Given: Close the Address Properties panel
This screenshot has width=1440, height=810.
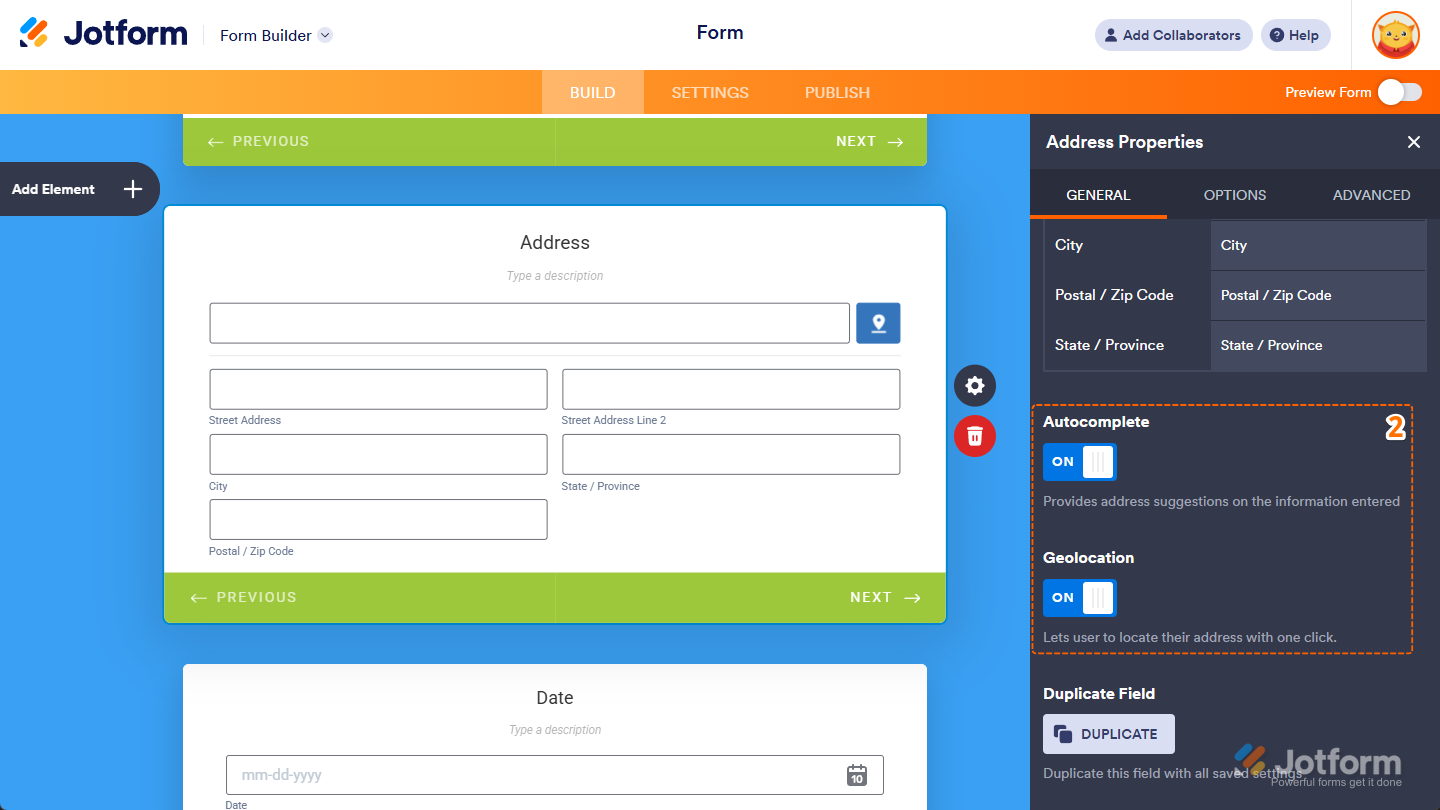Looking at the screenshot, I should 1413,142.
